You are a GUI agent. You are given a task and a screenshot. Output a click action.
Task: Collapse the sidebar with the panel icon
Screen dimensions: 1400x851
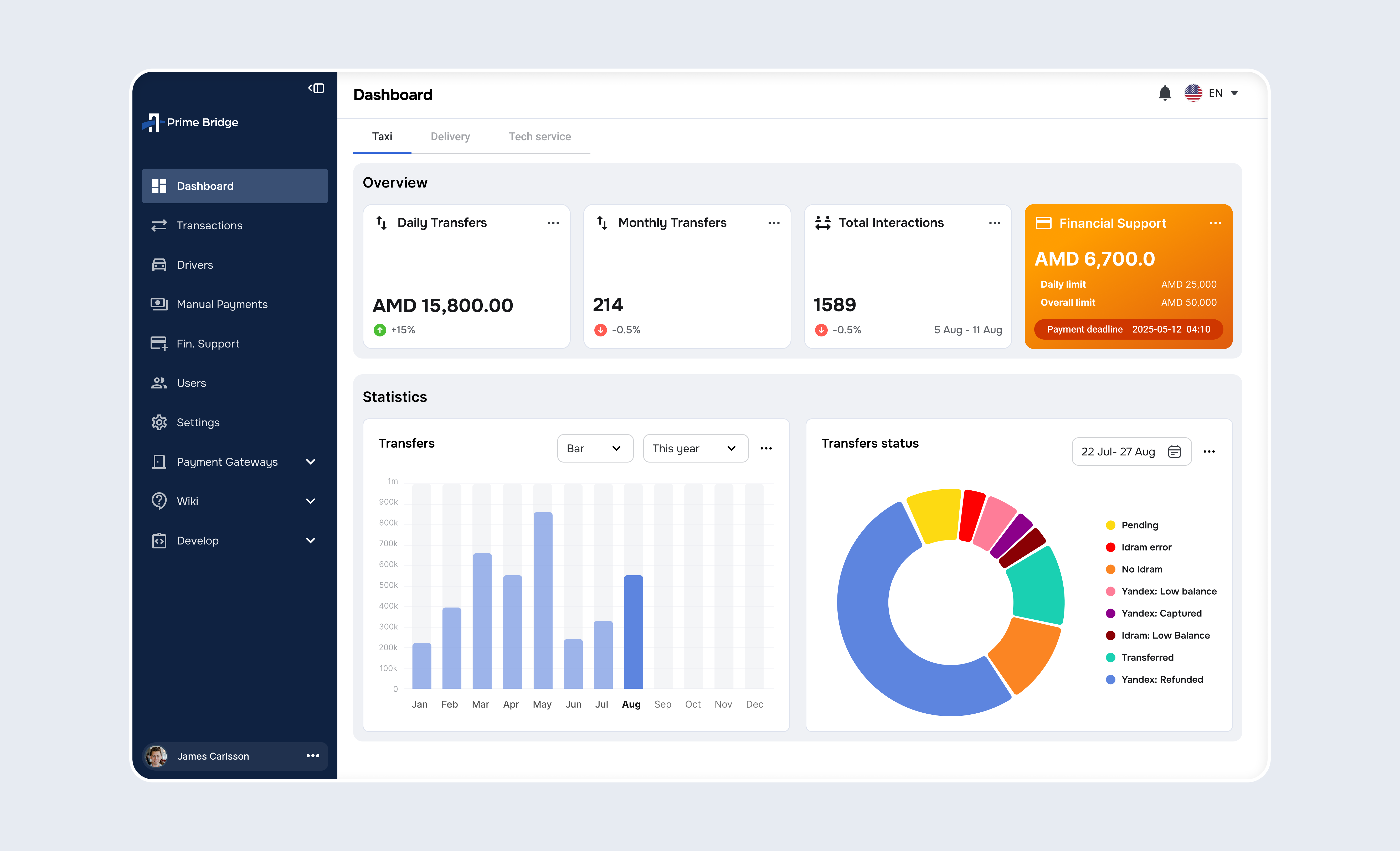tap(316, 88)
